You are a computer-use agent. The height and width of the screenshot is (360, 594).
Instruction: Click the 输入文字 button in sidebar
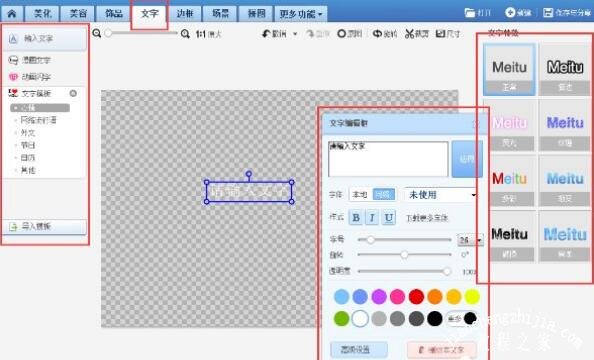(x=45, y=38)
